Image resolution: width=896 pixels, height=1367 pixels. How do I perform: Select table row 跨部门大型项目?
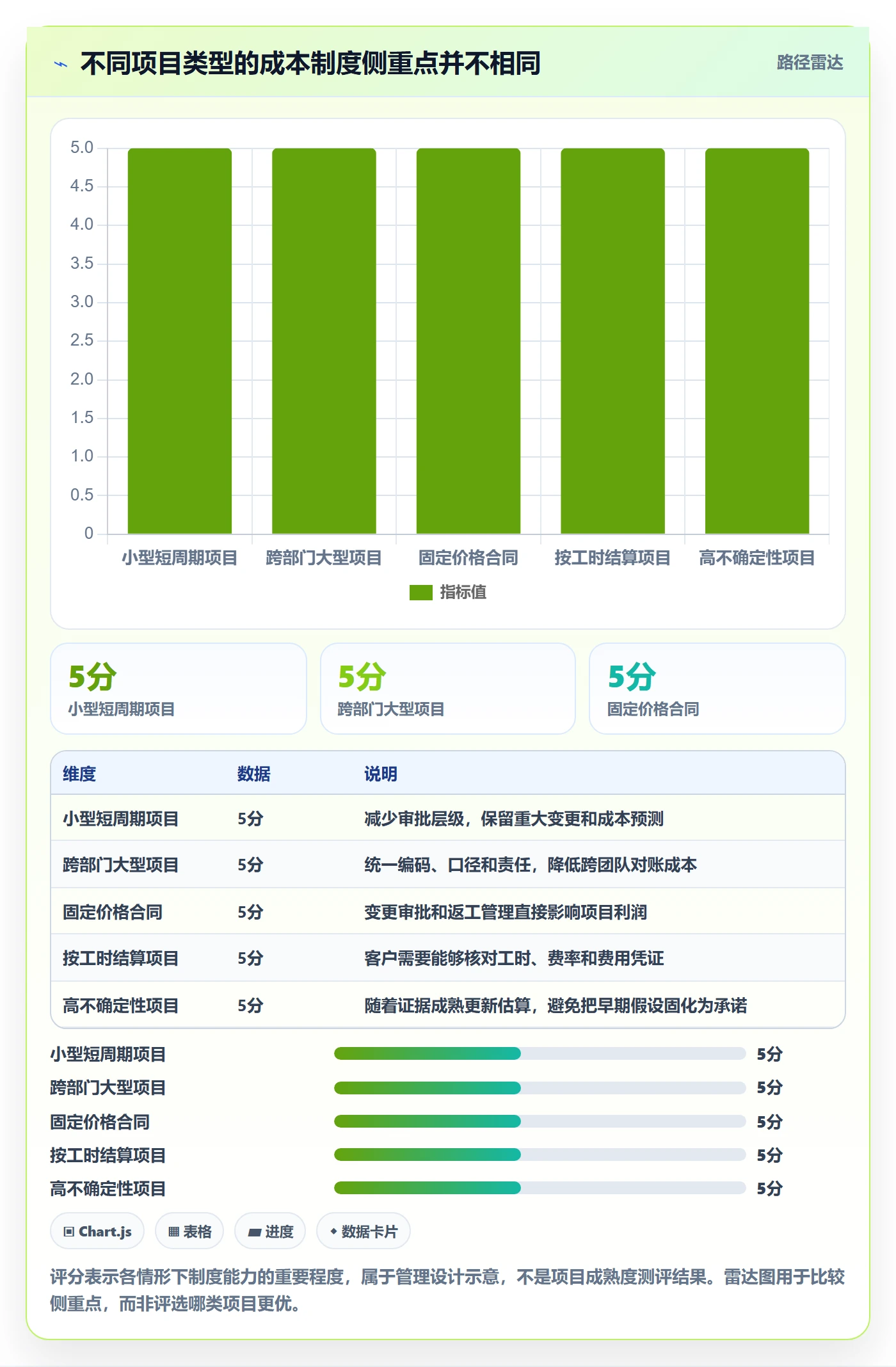(x=448, y=865)
